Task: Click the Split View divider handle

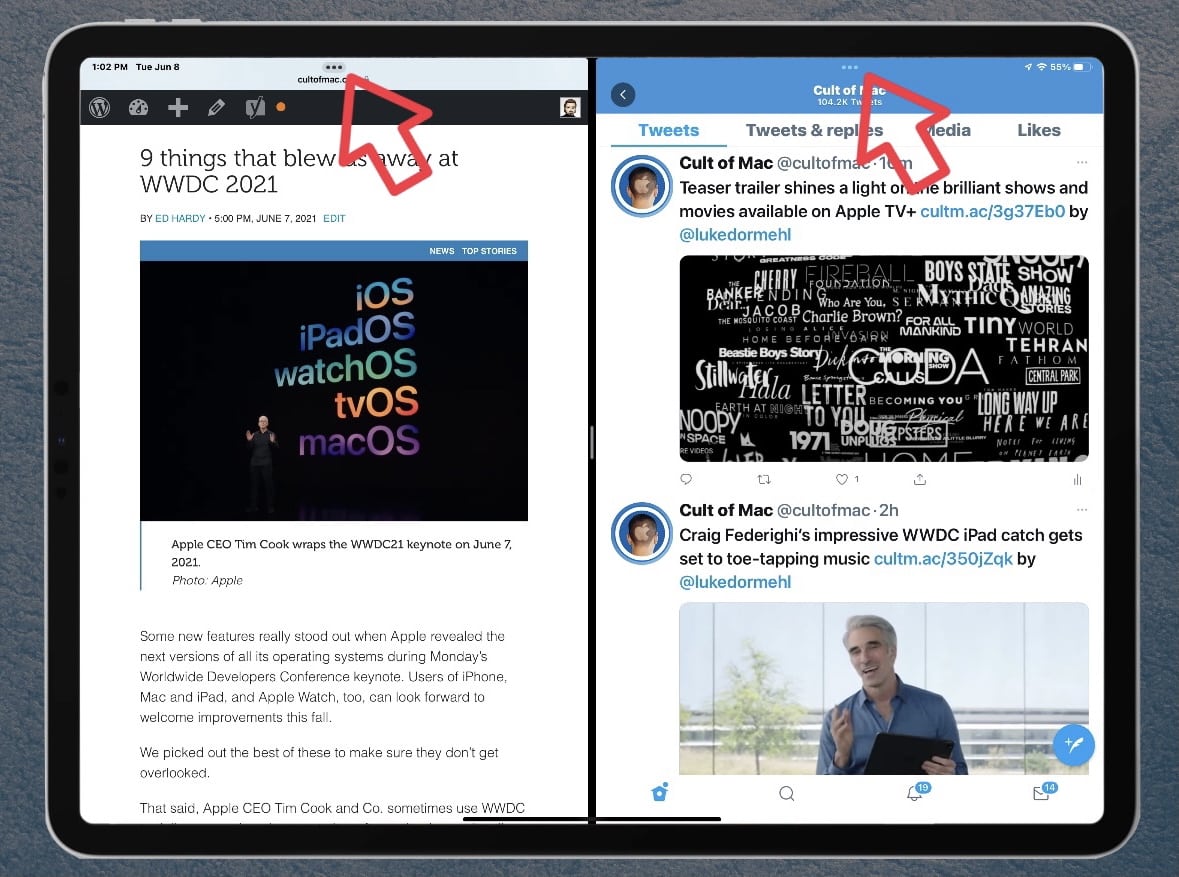Action: coord(592,441)
